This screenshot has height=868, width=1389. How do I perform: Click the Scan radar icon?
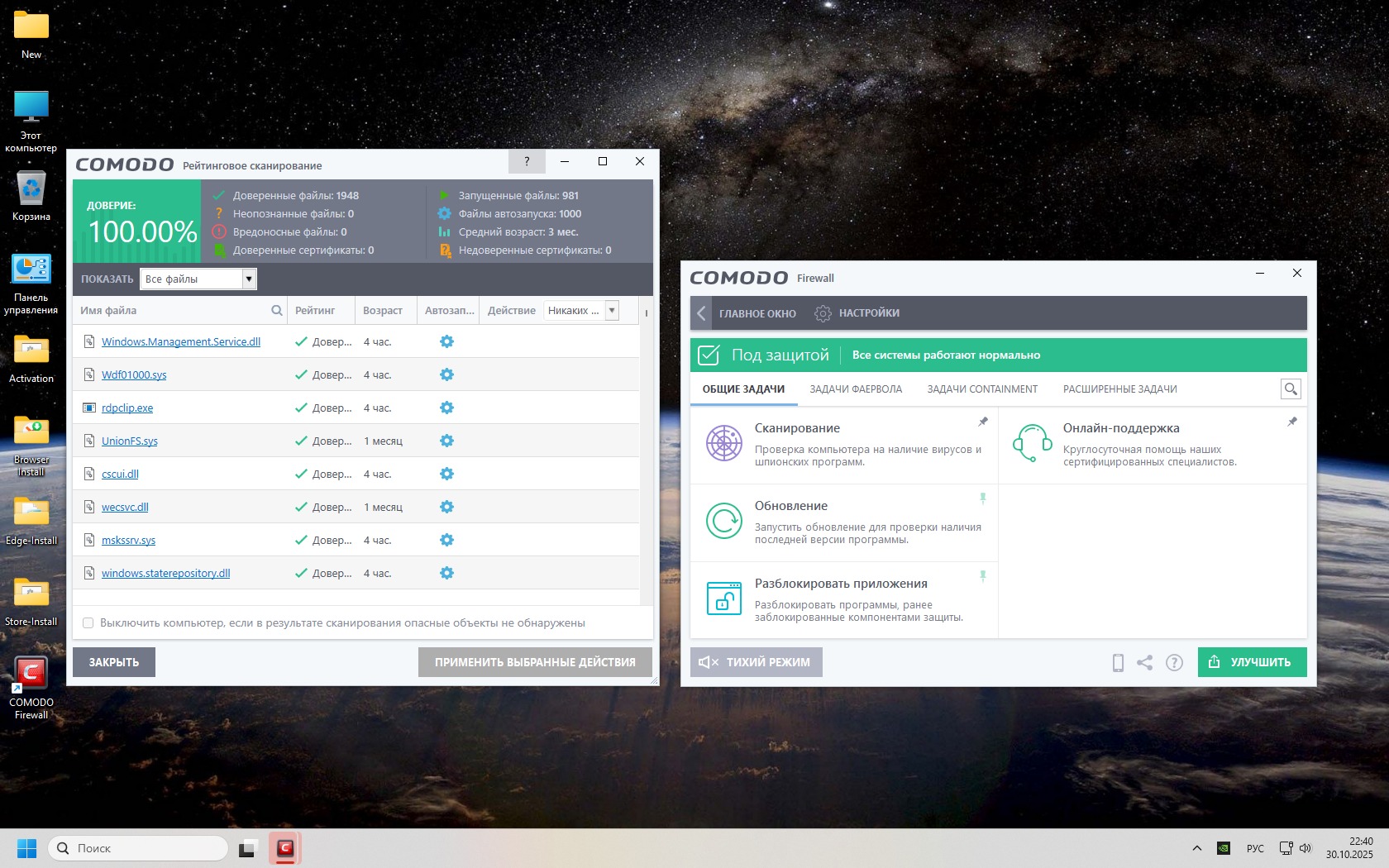723,444
